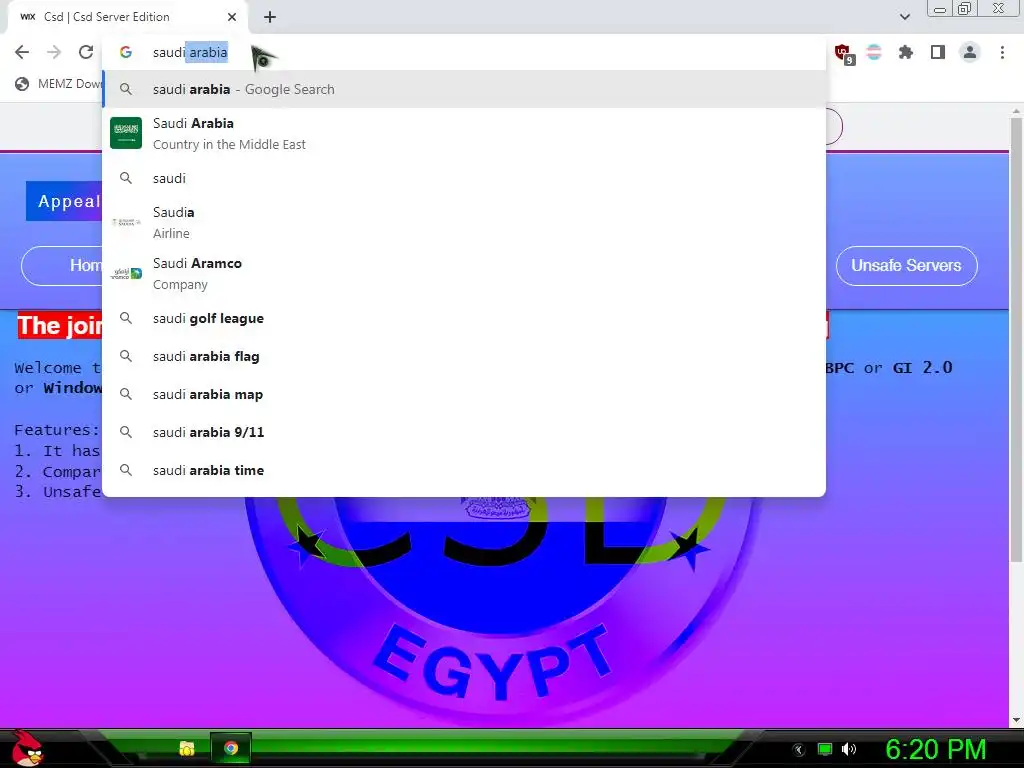This screenshot has height=768, width=1024.
Task: Choose the Saudi Aramco Company suggestion
Action: [x=464, y=274]
